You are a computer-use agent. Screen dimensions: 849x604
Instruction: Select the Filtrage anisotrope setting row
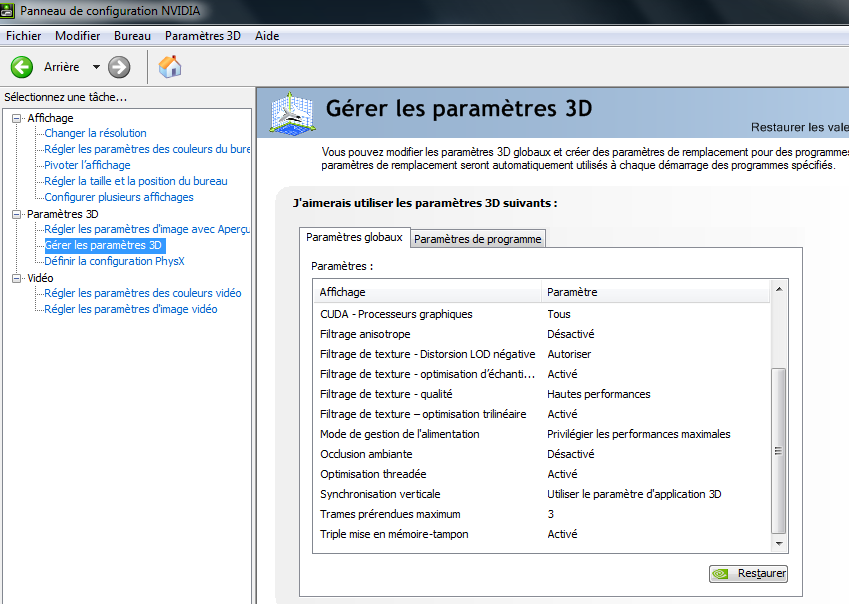click(365, 334)
